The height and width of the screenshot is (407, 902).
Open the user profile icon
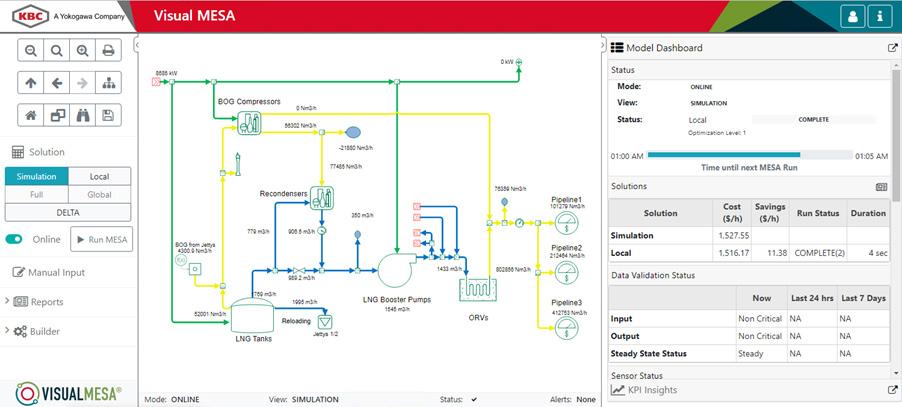click(x=853, y=16)
